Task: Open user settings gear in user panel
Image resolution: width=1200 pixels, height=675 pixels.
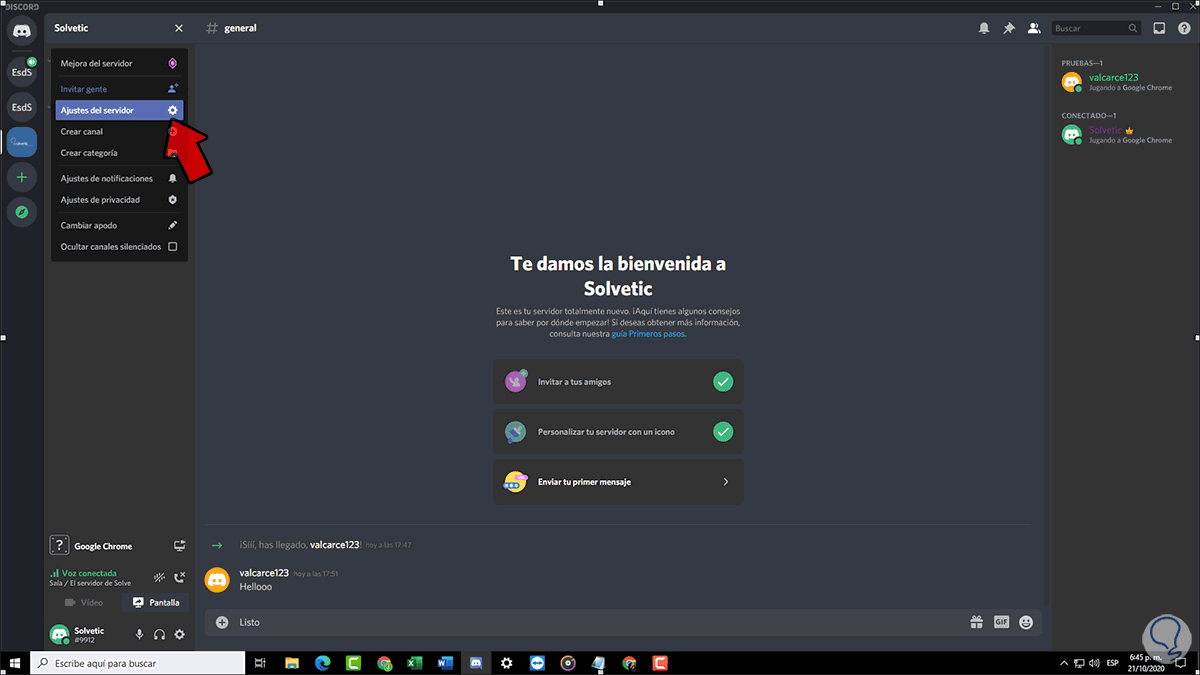Action: [x=179, y=634]
